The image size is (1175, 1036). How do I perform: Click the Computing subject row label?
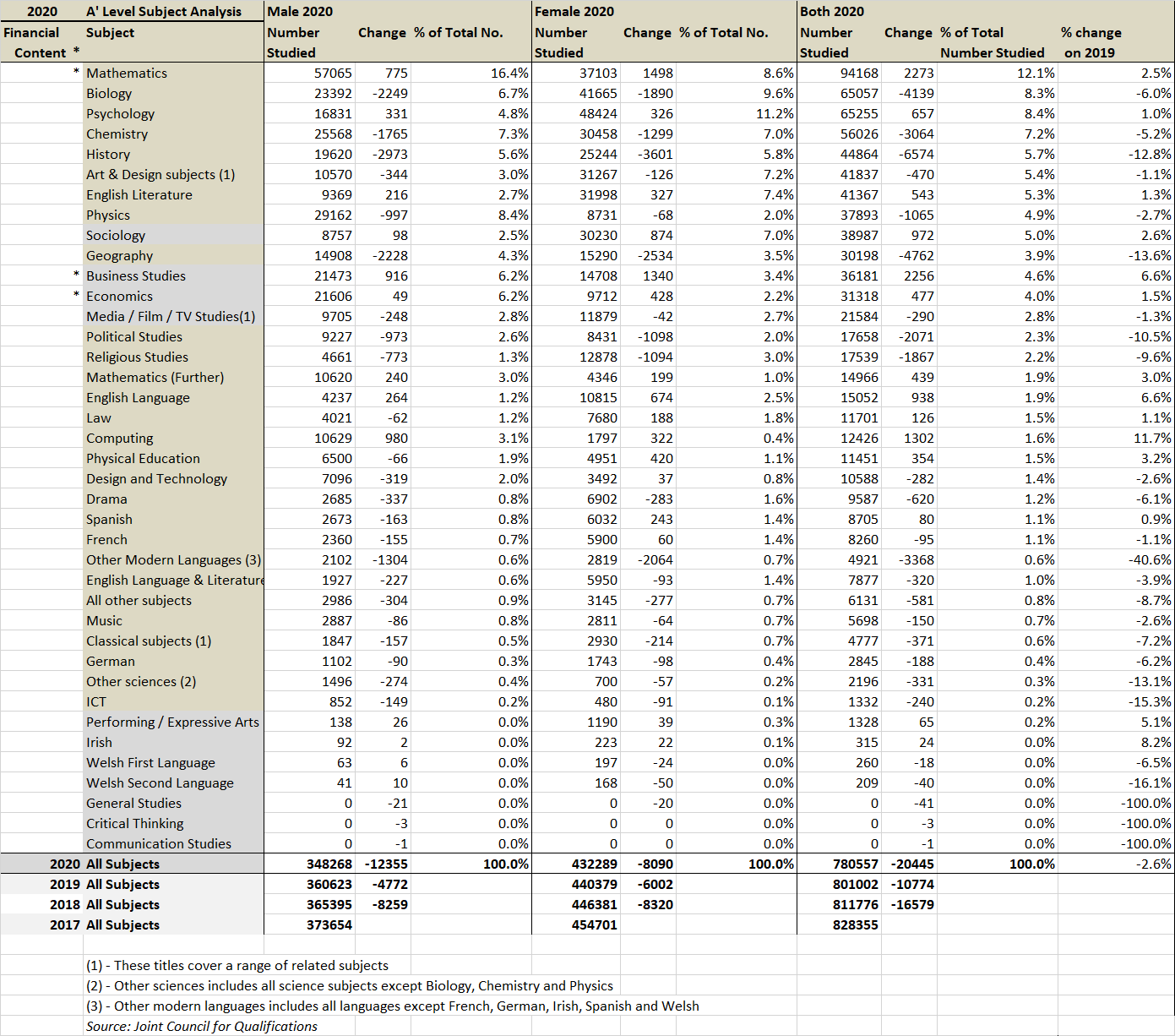pyautogui.click(x=120, y=439)
